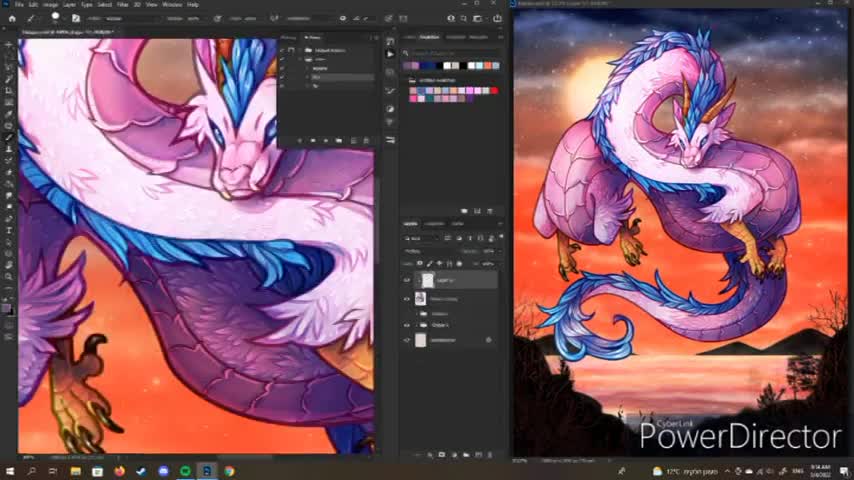Viewport: 854px width, 480px height.
Task: Click Begin recording button in Actions panel
Action: [313, 141]
